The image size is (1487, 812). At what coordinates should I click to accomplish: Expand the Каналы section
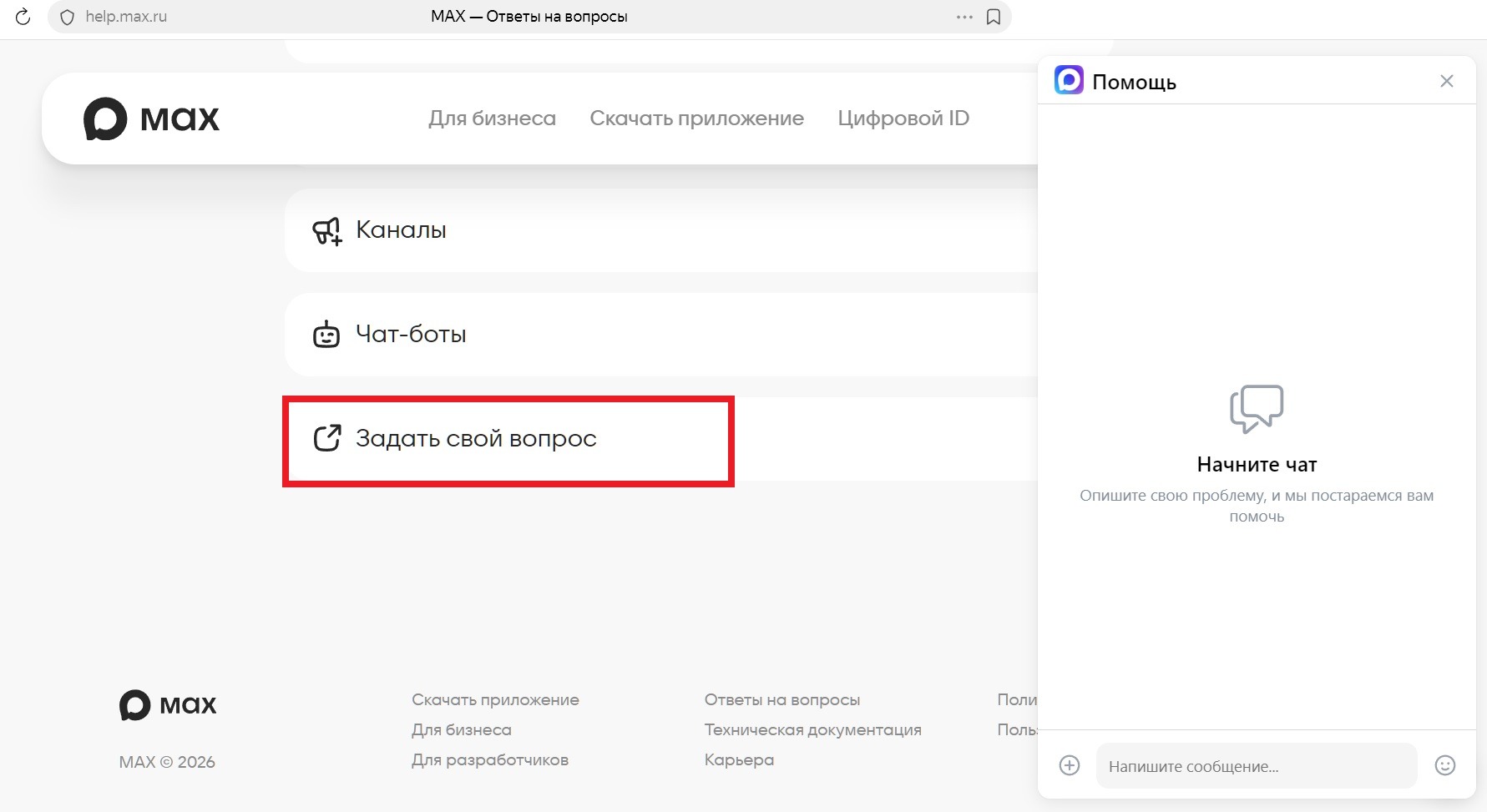pos(401,230)
